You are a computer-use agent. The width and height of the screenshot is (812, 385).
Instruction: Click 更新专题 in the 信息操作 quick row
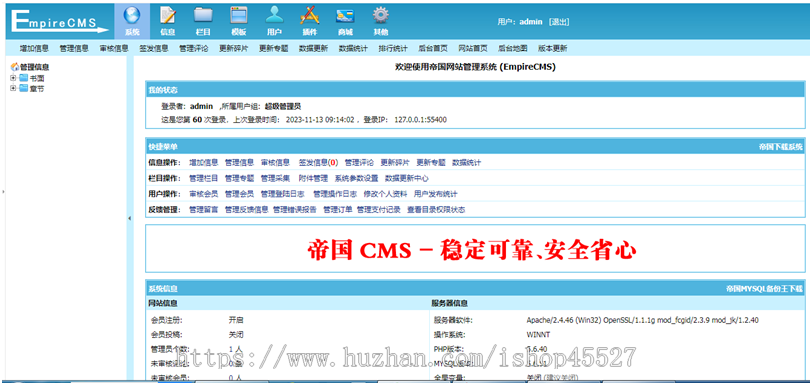point(431,163)
